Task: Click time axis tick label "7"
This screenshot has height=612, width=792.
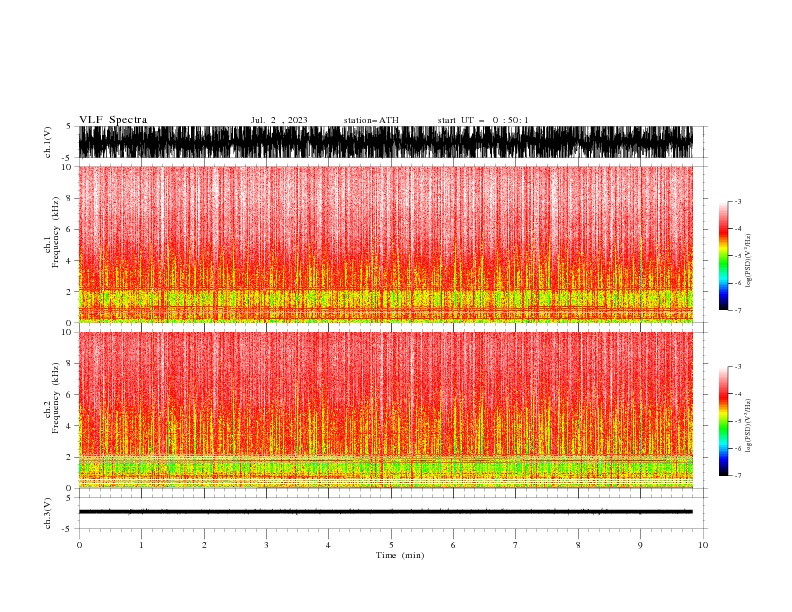Action: tap(516, 545)
